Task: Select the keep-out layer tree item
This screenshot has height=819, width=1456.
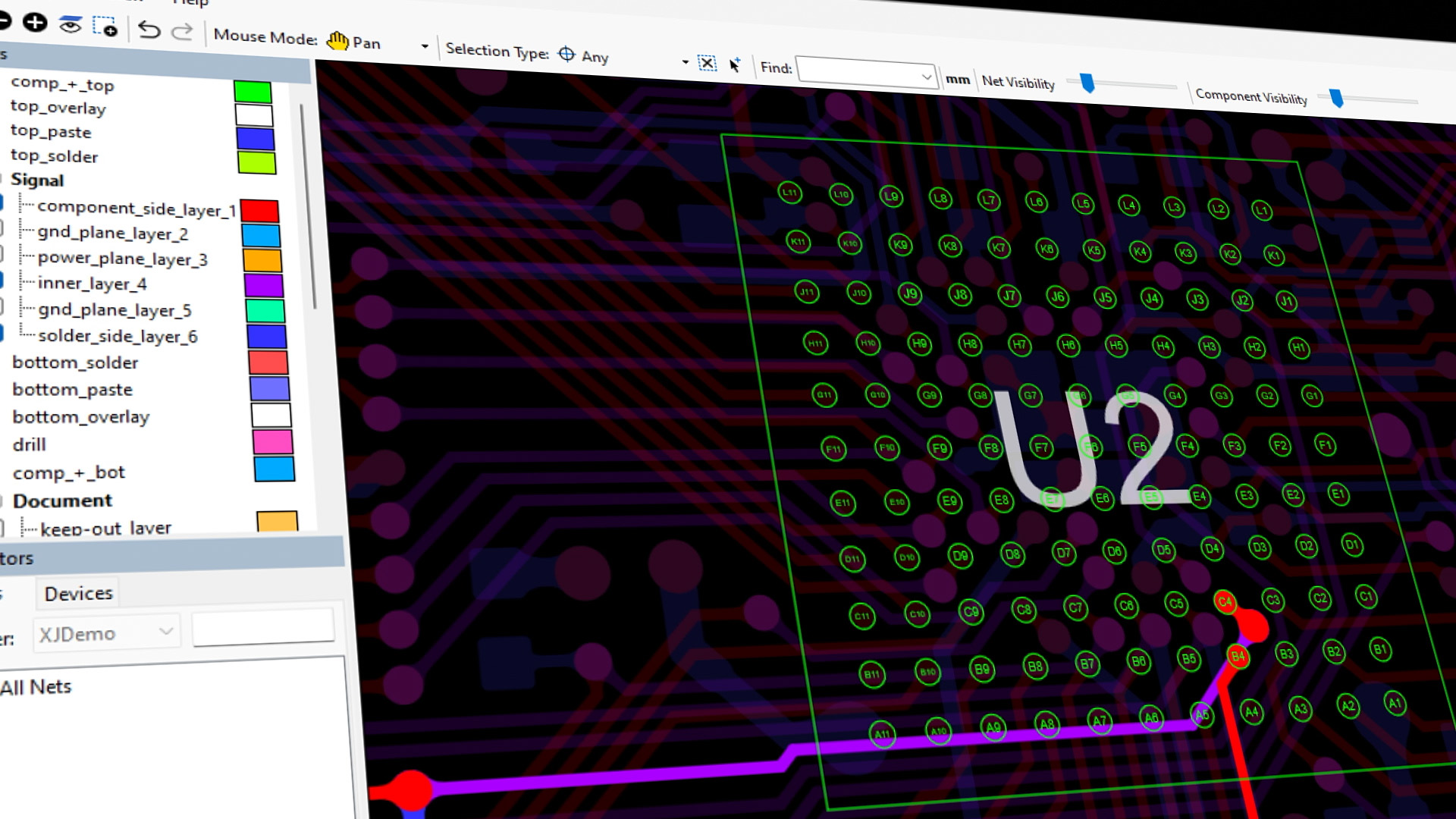Action: pos(105,528)
